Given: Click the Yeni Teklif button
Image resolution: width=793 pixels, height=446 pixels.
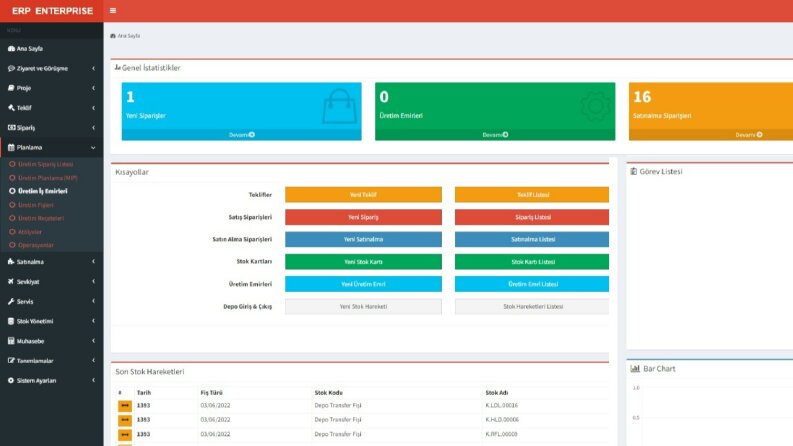Looking at the screenshot, I should [x=363, y=195].
